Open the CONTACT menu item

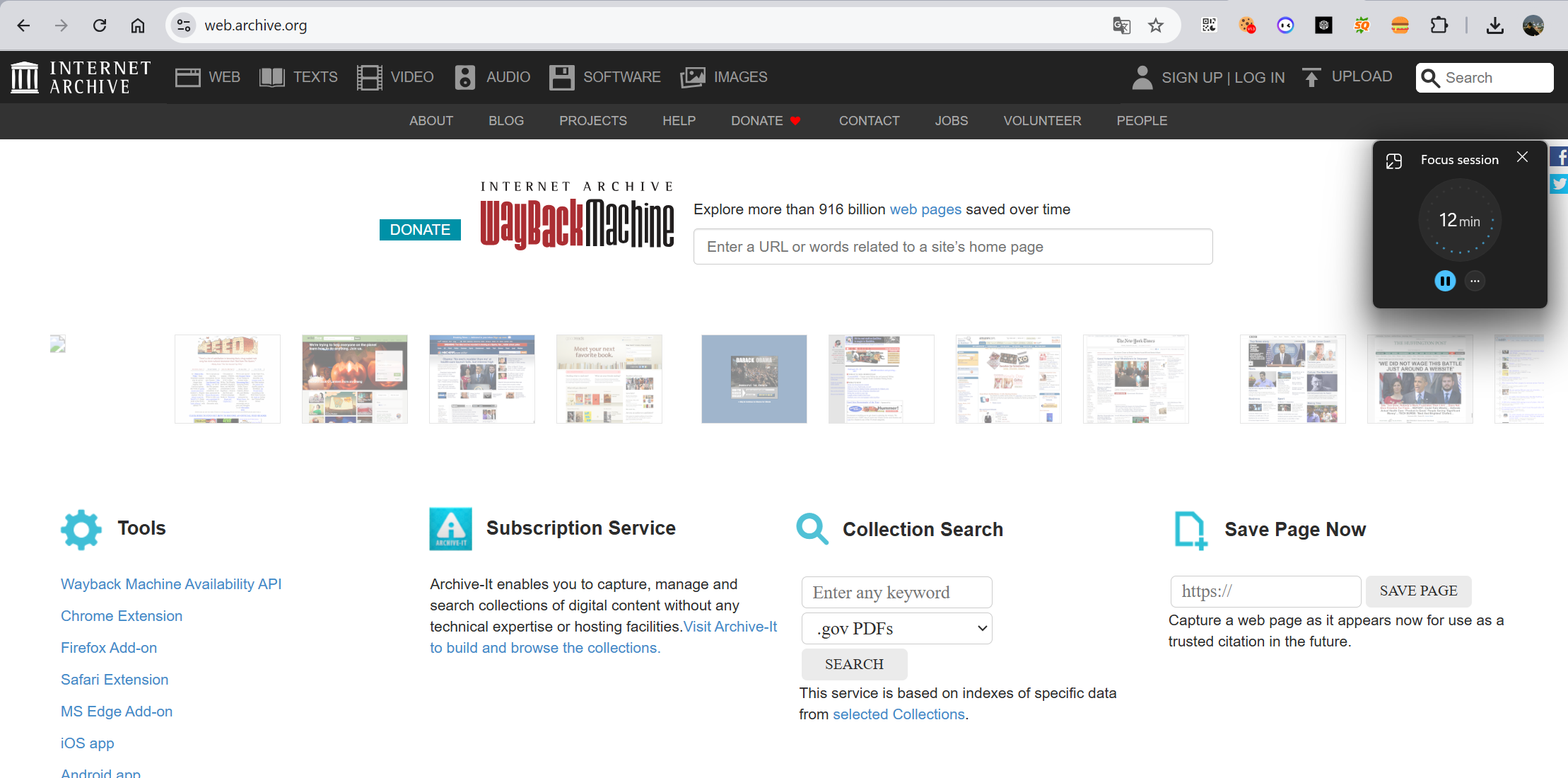pos(869,121)
